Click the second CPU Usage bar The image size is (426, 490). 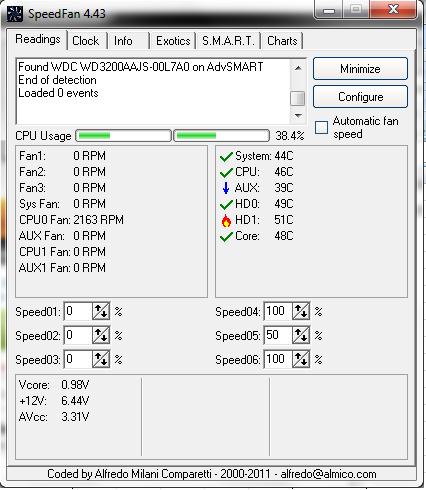(x=221, y=136)
